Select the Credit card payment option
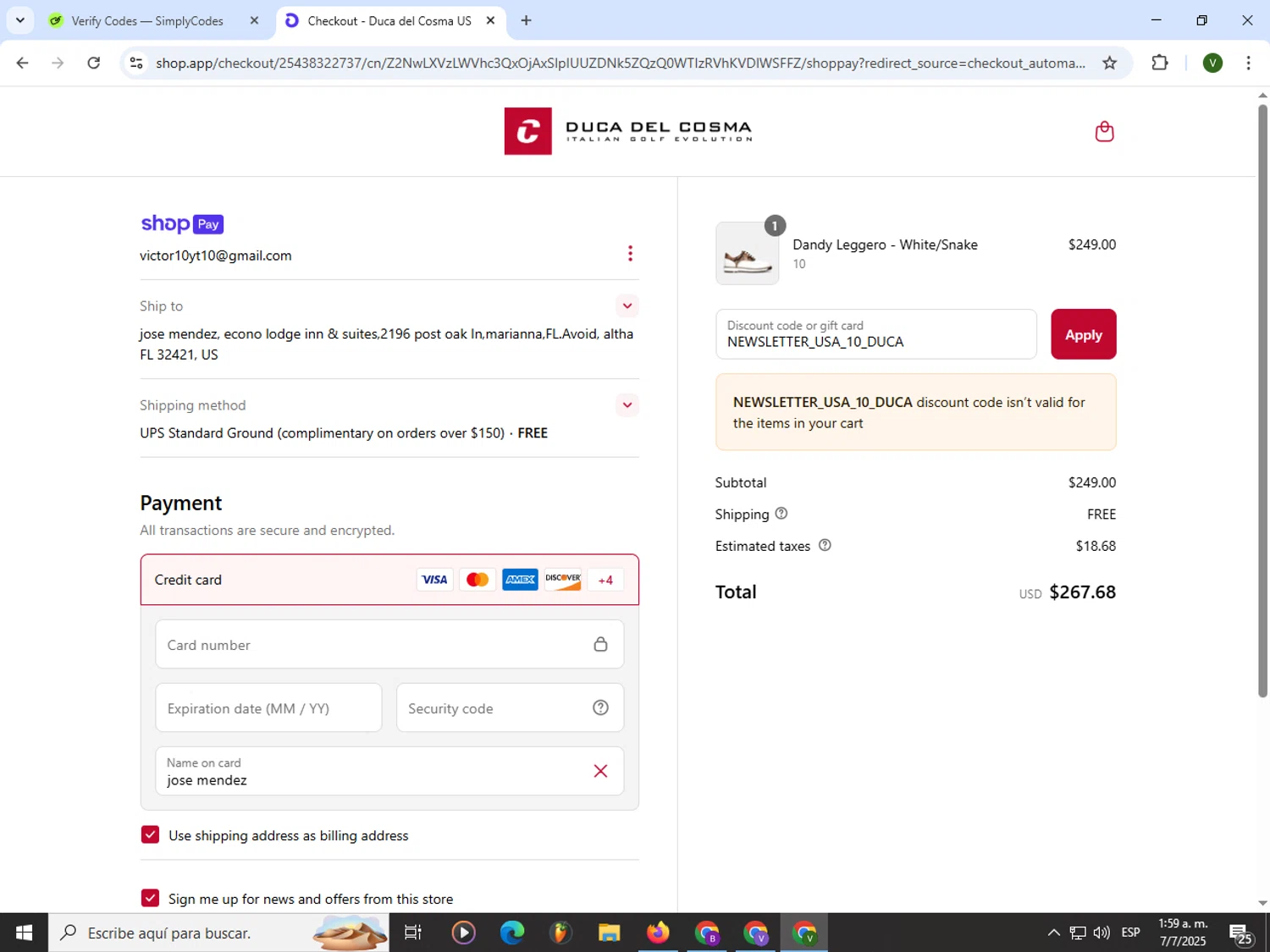Image resolution: width=1270 pixels, height=952 pixels. click(389, 580)
